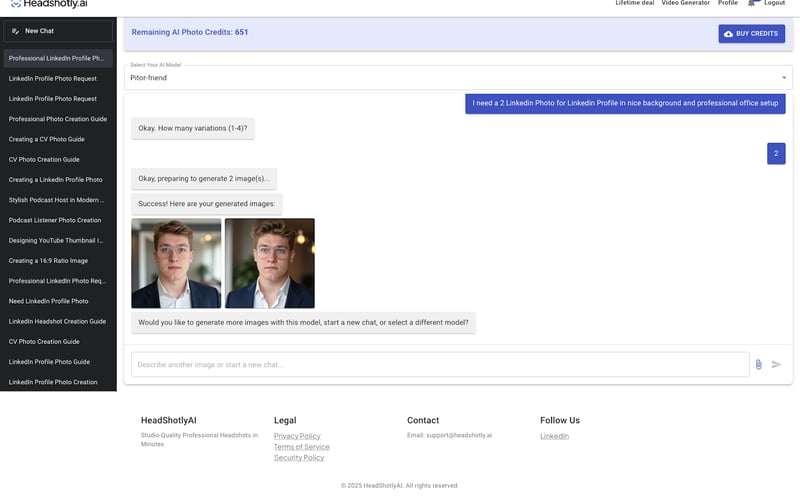The image size is (800, 500).
Task: Click 'Would you like to generate more images' message
Action: click(x=303, y=323)
